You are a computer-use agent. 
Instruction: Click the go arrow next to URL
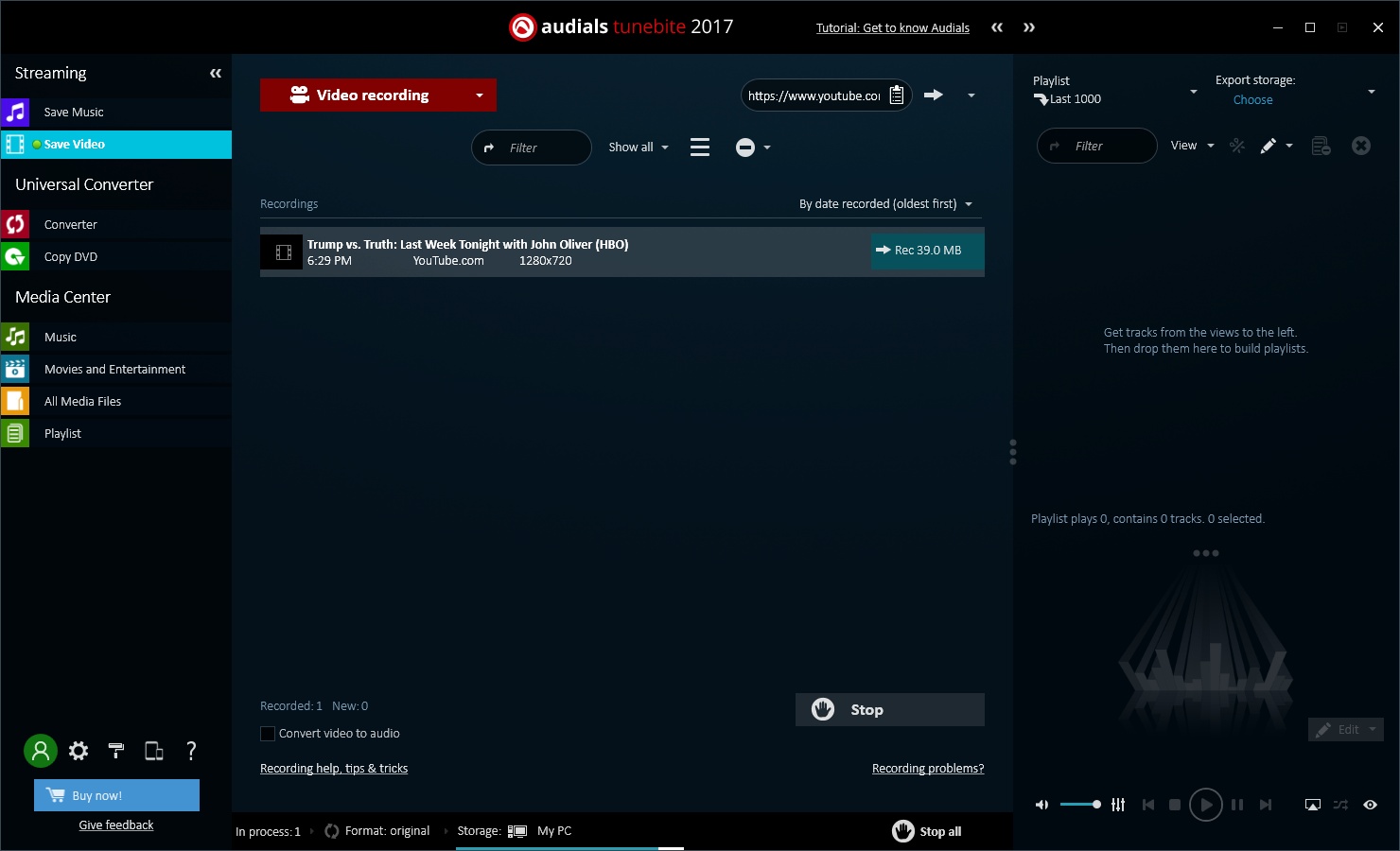click(934, 95)
